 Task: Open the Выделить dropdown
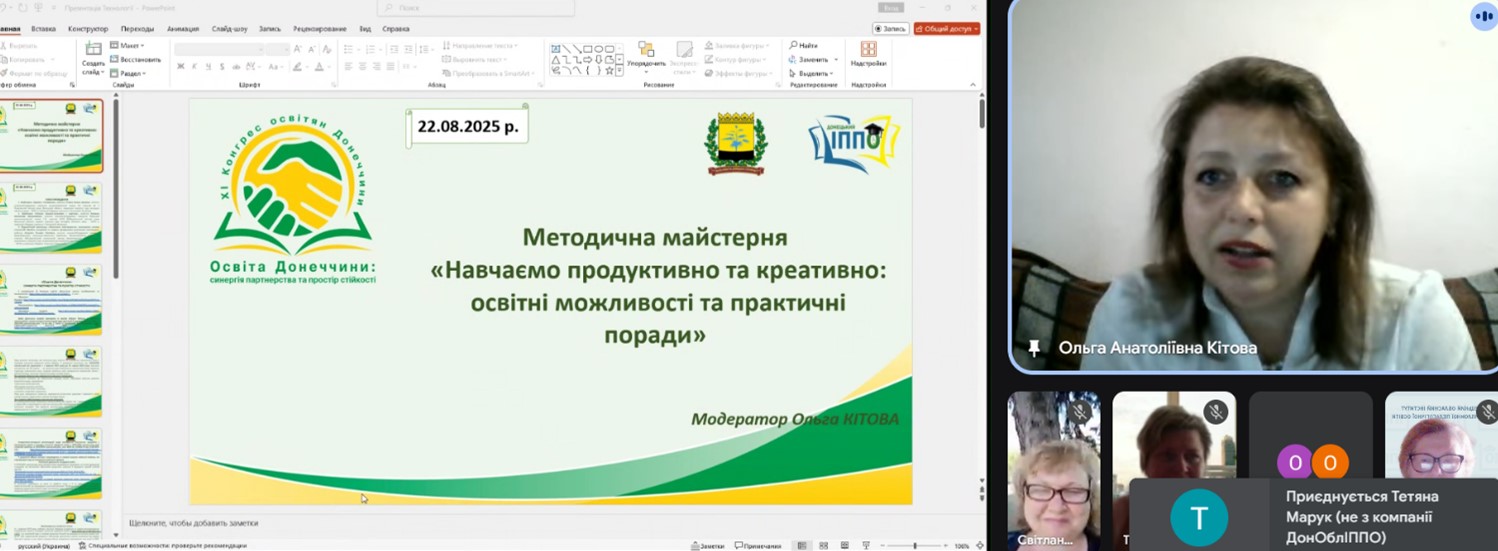(811, 73)
